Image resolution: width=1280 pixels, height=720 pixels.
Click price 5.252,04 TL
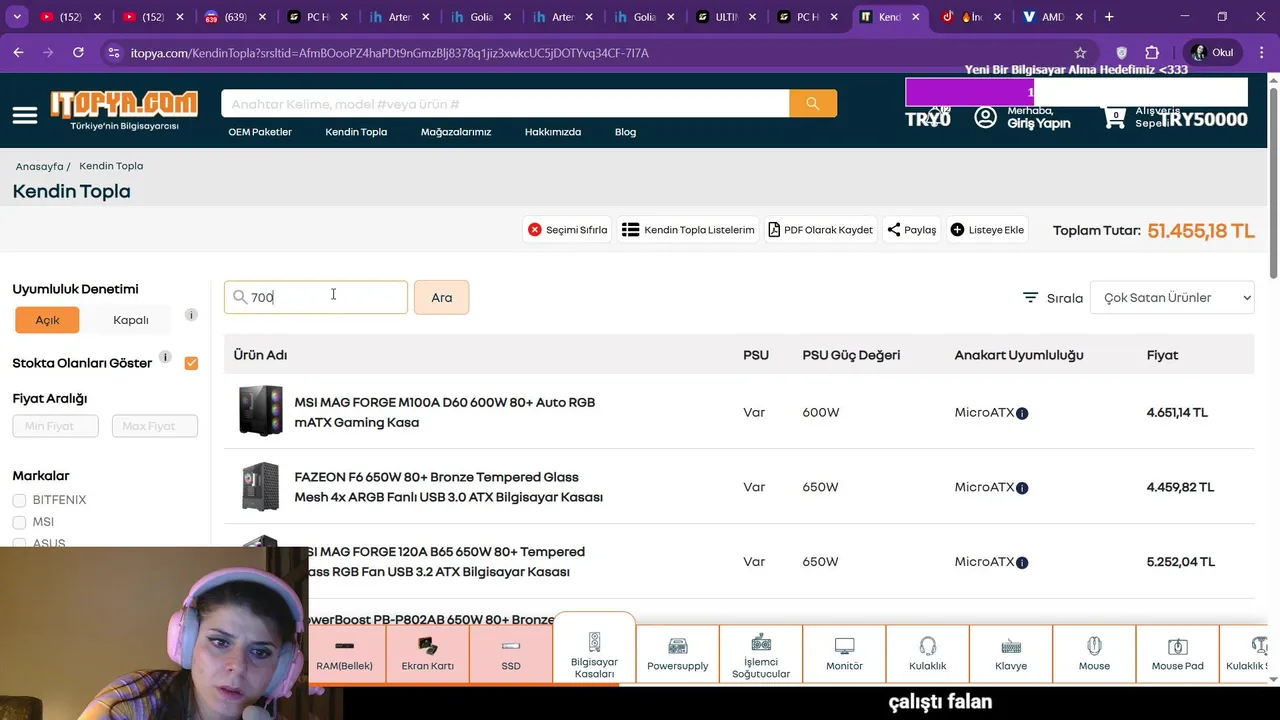point(1181,562)
